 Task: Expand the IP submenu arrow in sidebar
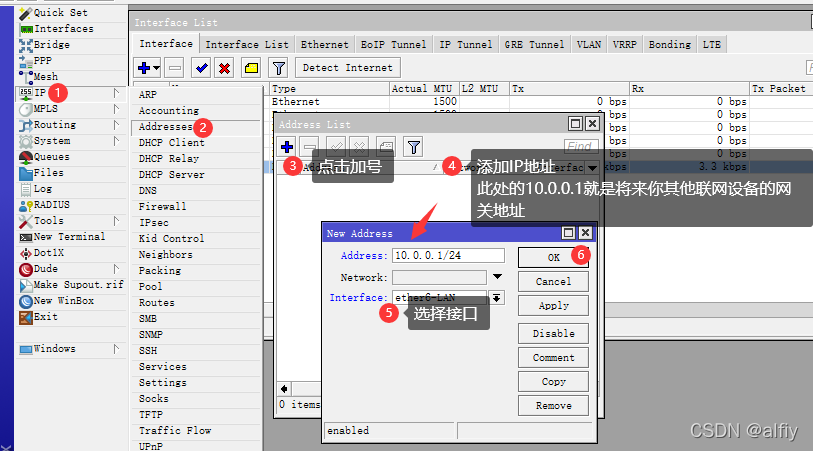pos(116,93)
